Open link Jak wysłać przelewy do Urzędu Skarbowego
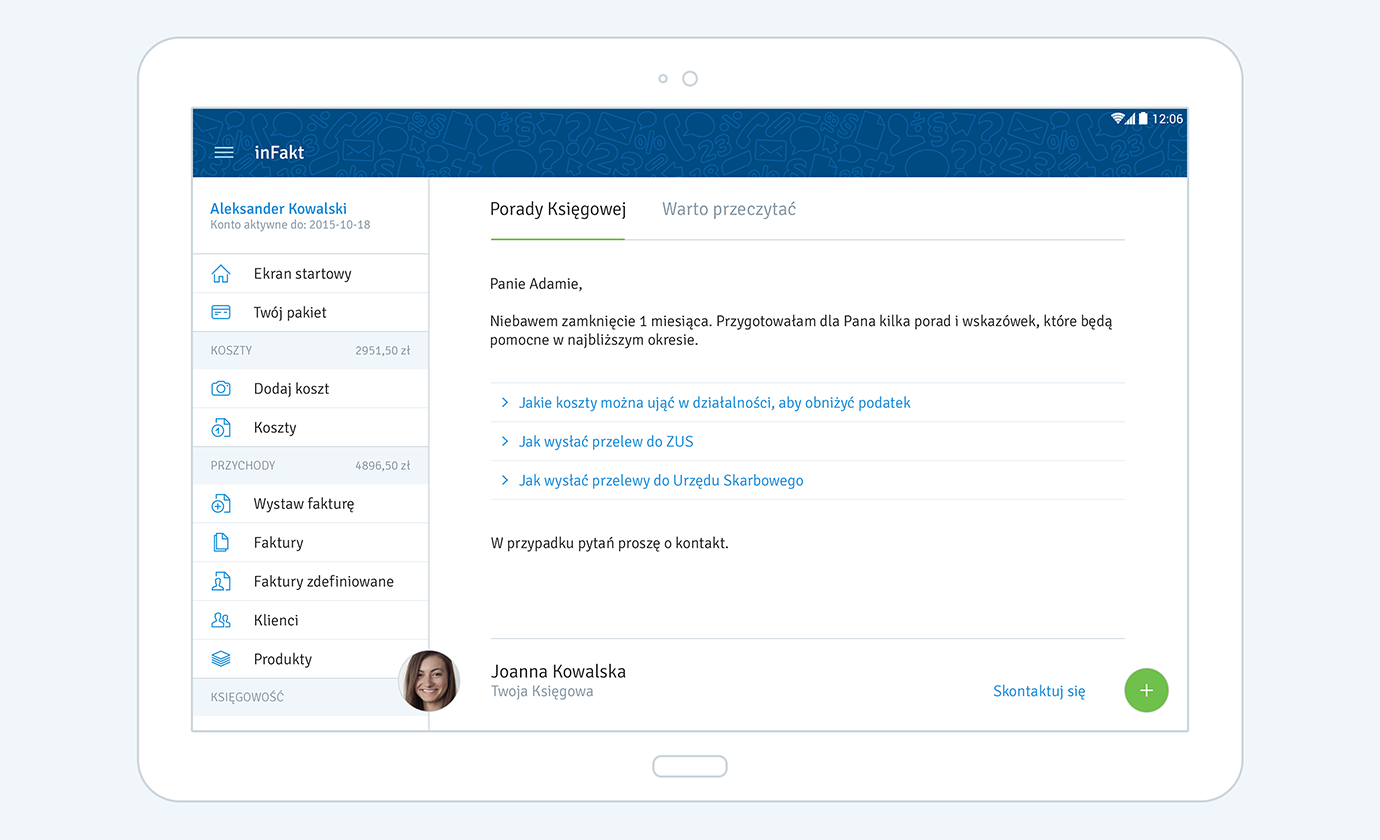The image size is (1380, 840). pos(661,480)
